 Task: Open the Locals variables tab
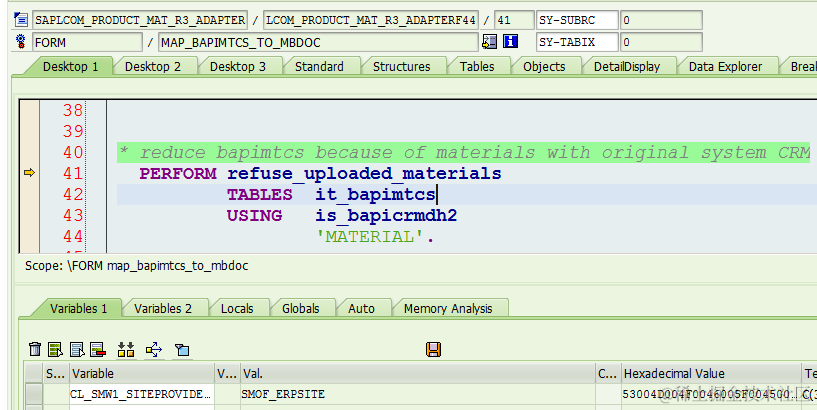tap(237, 308)
